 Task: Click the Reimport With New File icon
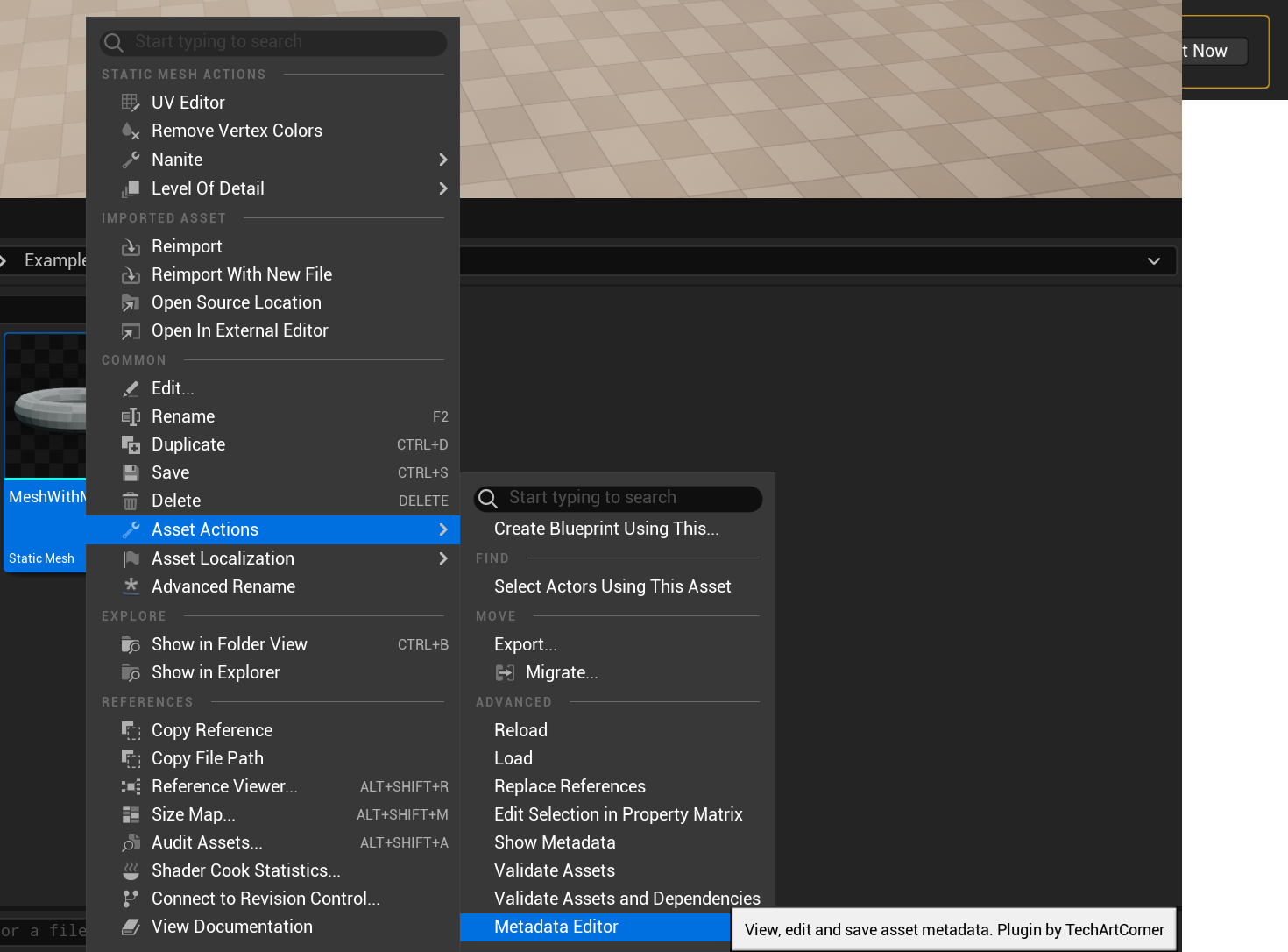tap(131, 274)
